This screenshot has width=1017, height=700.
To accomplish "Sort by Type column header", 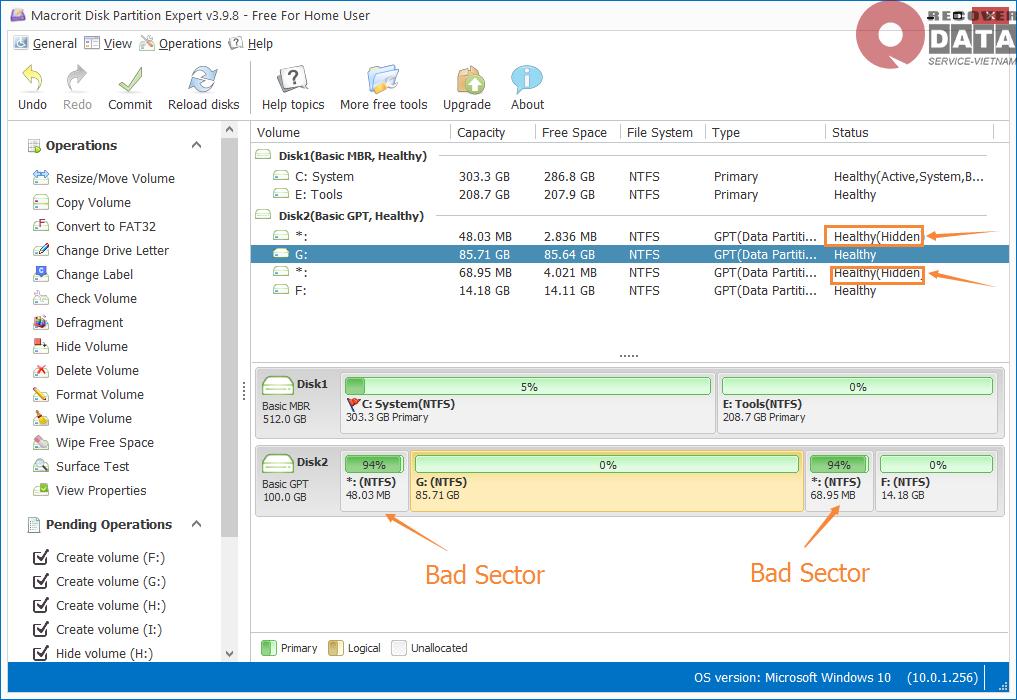I will click(765, 132).
